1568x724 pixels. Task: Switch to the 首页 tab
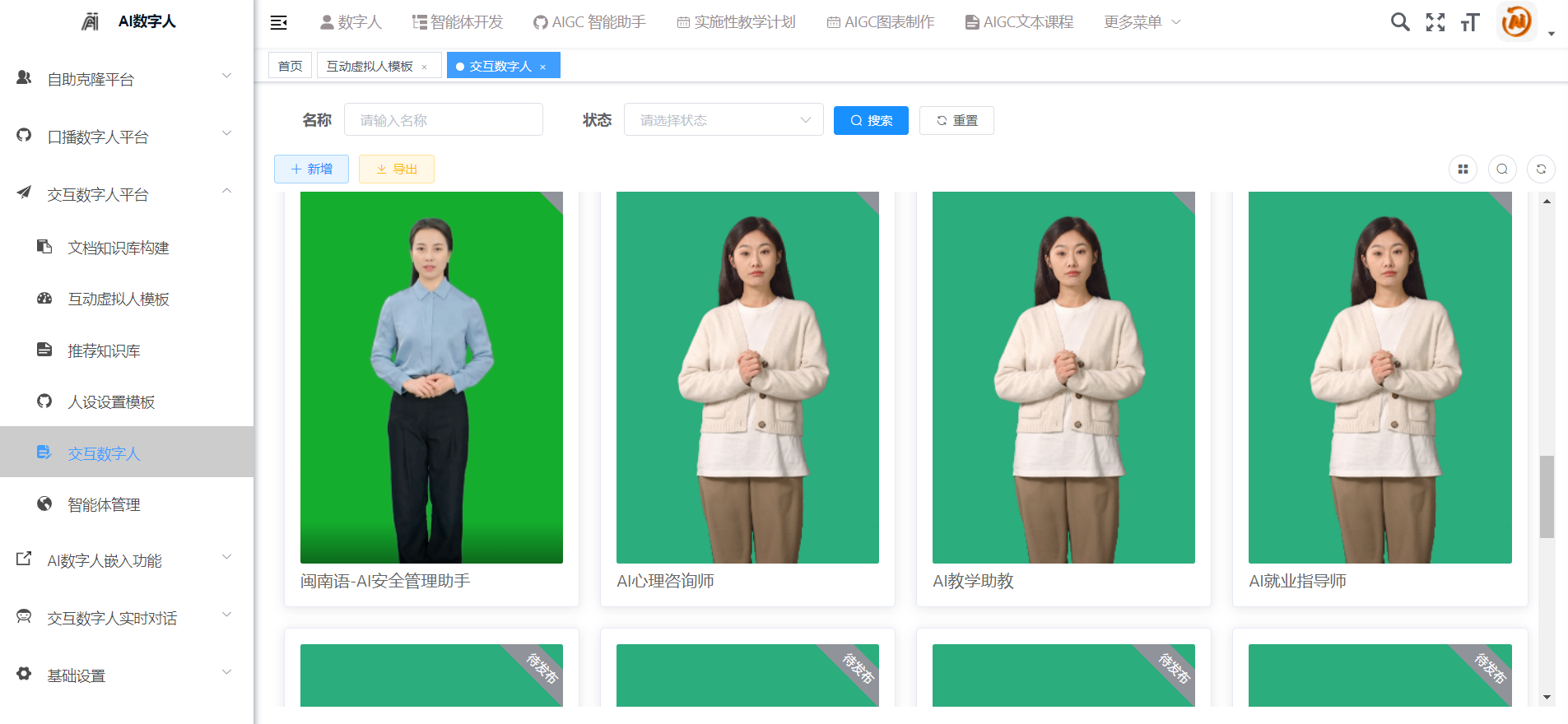pyautogui.click(x=290, y=66)
